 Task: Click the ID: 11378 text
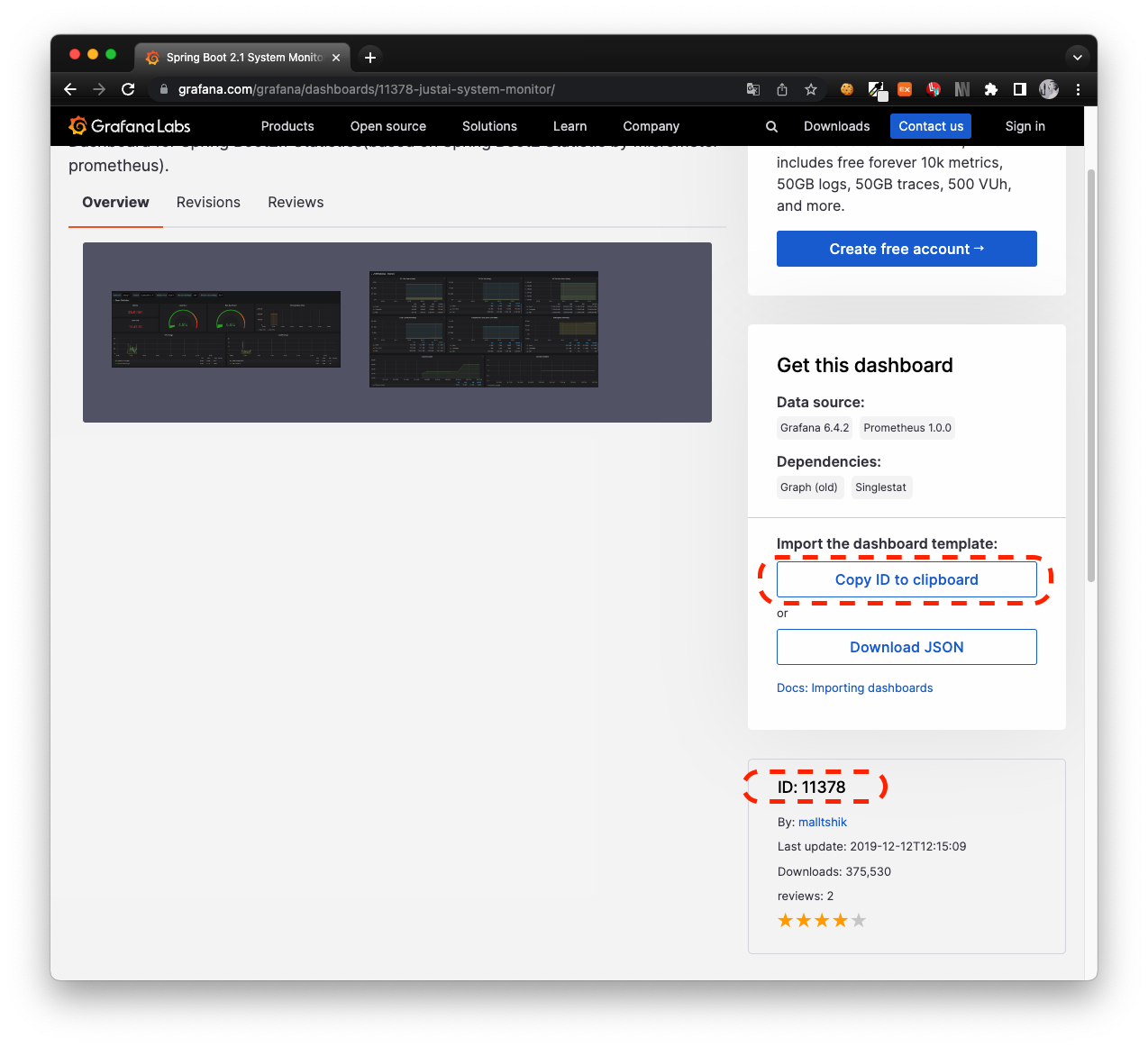coord(811,787)
